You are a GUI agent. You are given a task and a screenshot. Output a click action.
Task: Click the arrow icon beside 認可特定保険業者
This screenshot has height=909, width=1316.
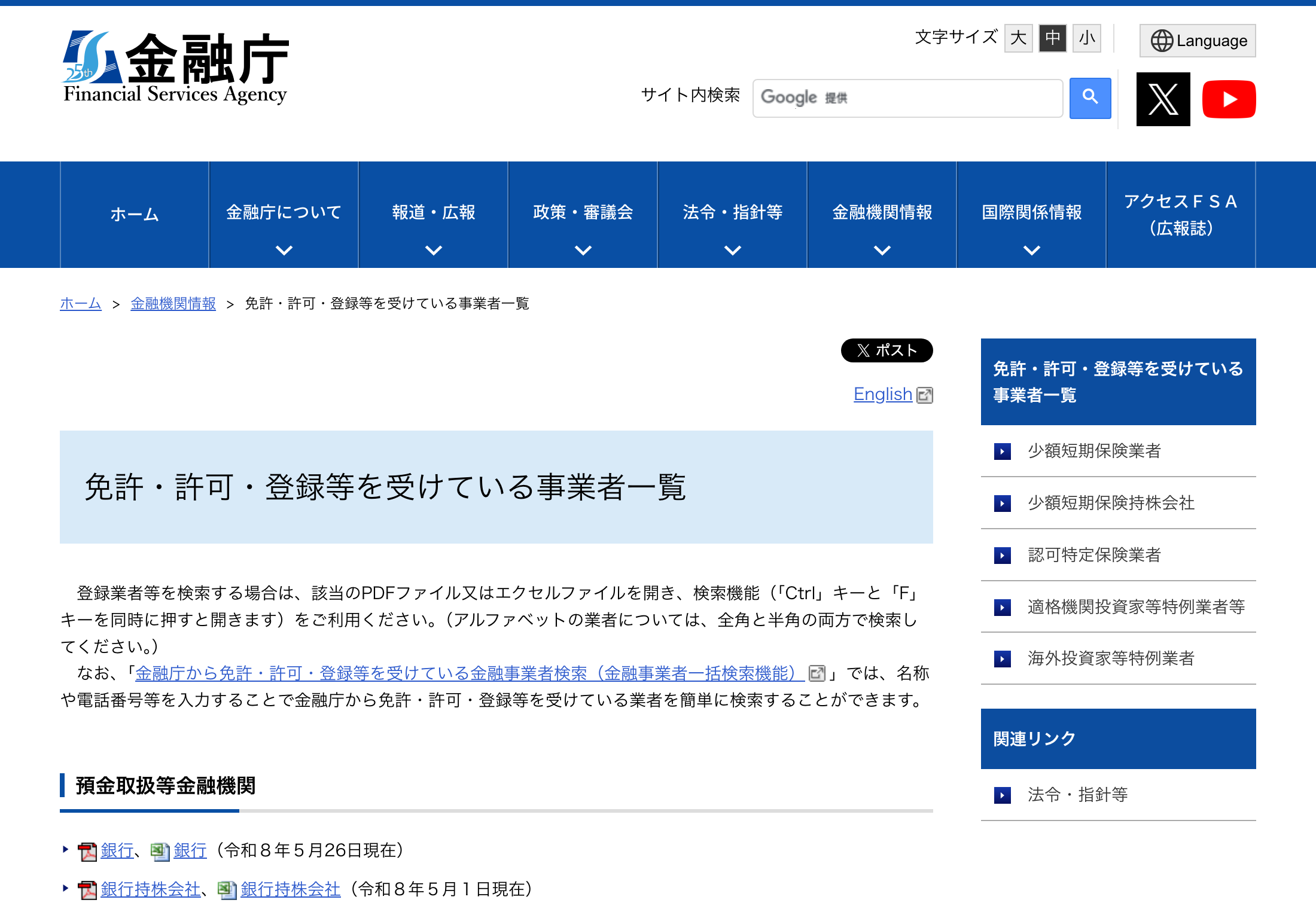point(1003,555)
